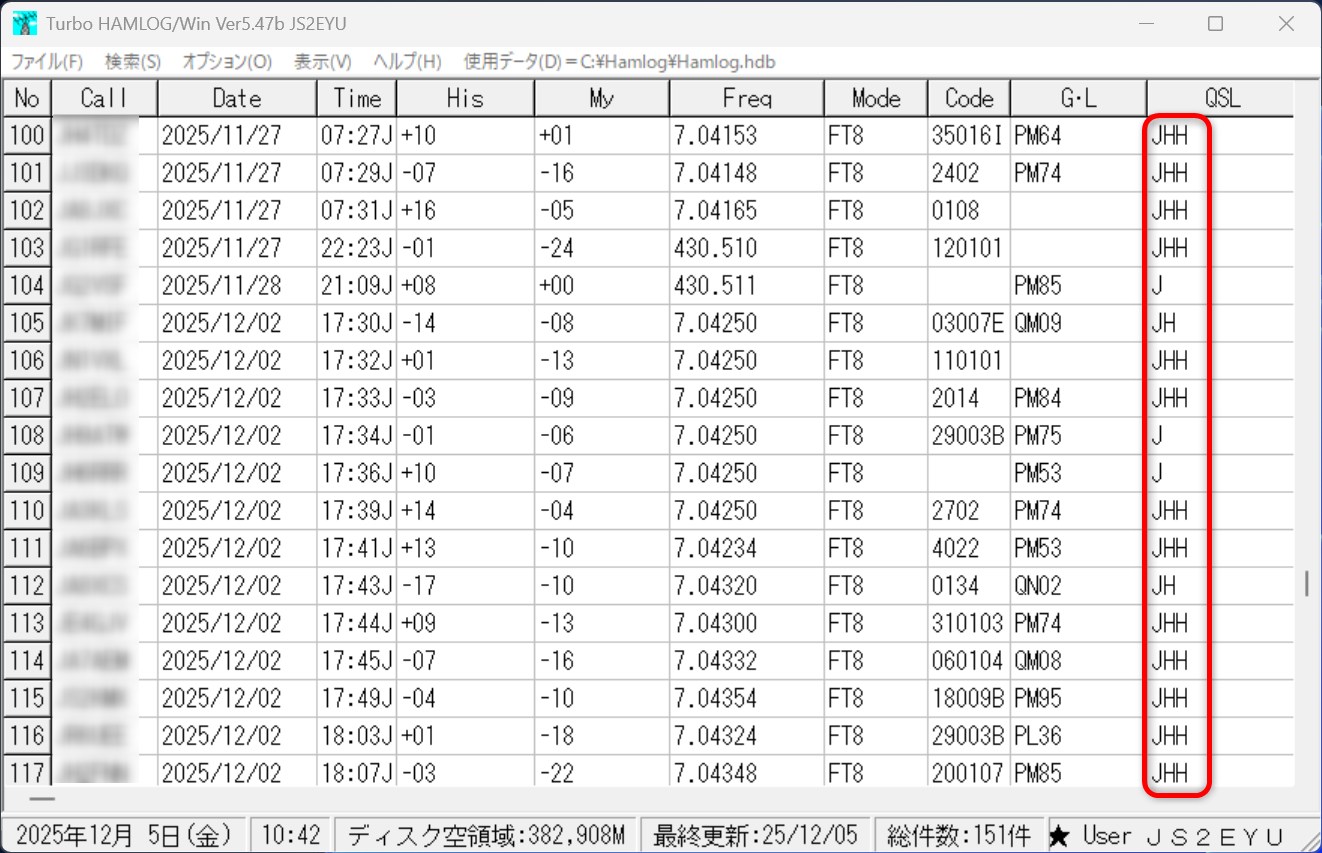Screen dimensions: 1322x853
Task: Open the 表示(V) menu
Action: click(322, 62)
